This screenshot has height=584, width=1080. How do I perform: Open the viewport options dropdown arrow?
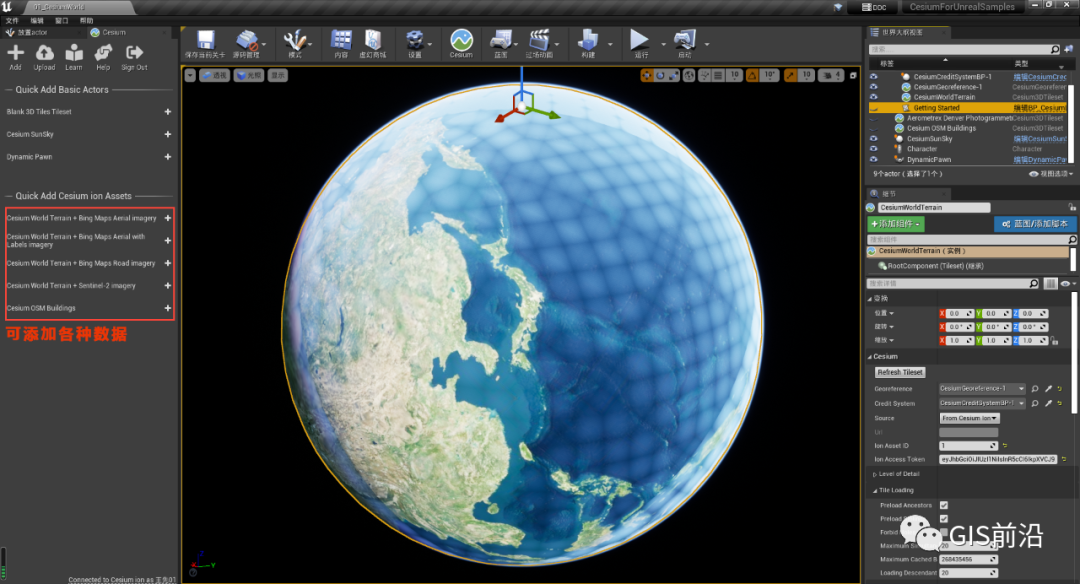[x=189, y=76]
